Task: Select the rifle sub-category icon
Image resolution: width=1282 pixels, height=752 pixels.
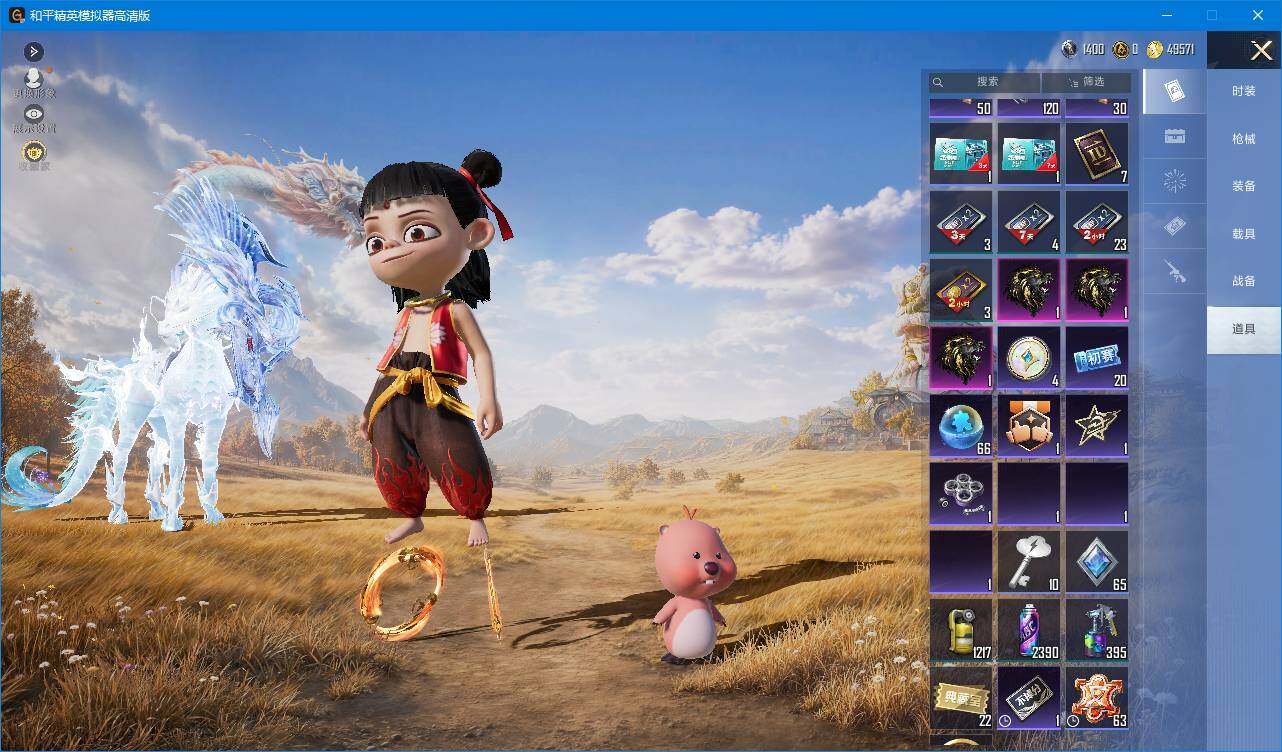Action: coord(1175,271)
